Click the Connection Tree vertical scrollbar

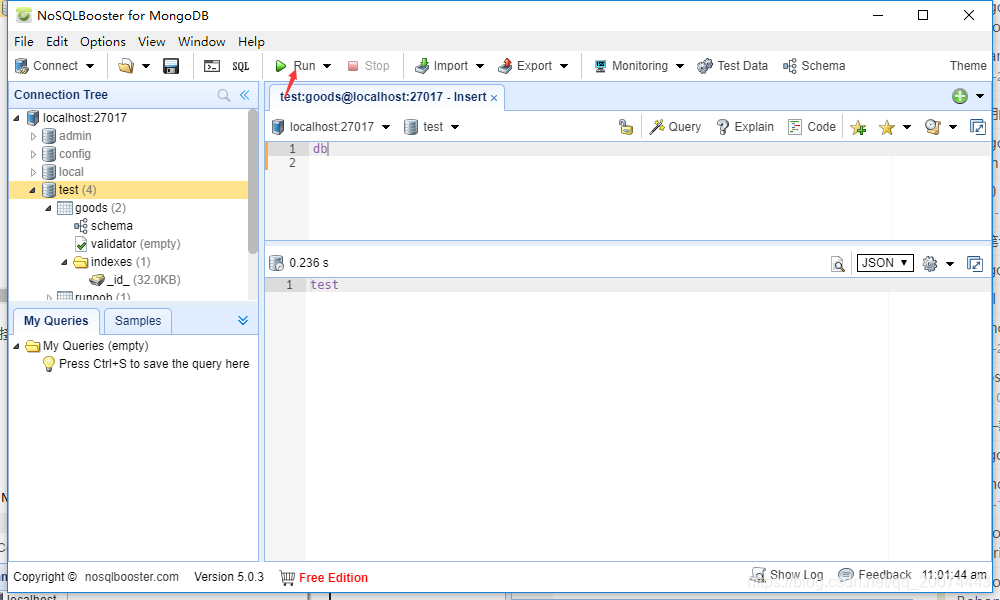point(253,182)
